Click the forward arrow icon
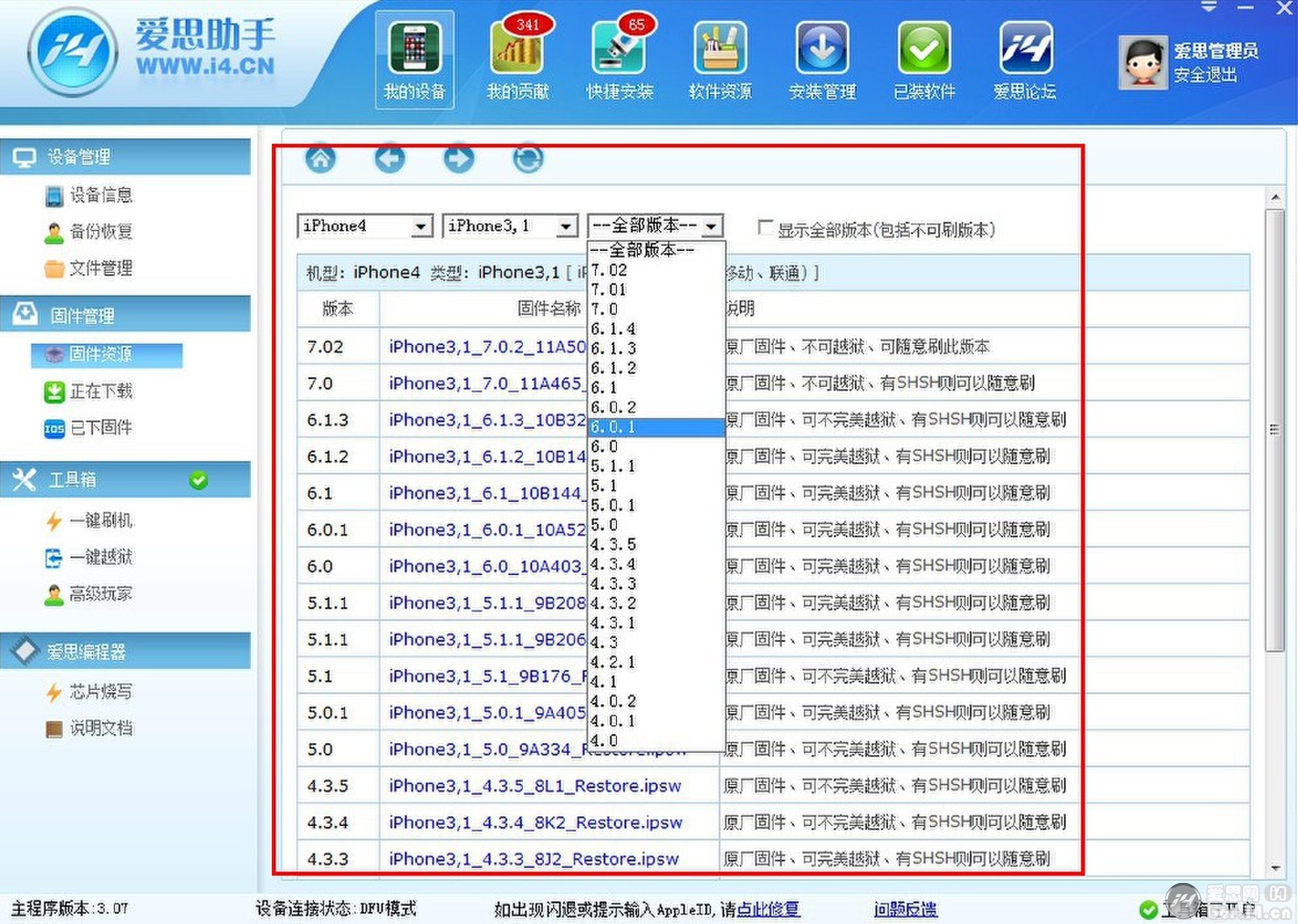 tap(458, 159)
